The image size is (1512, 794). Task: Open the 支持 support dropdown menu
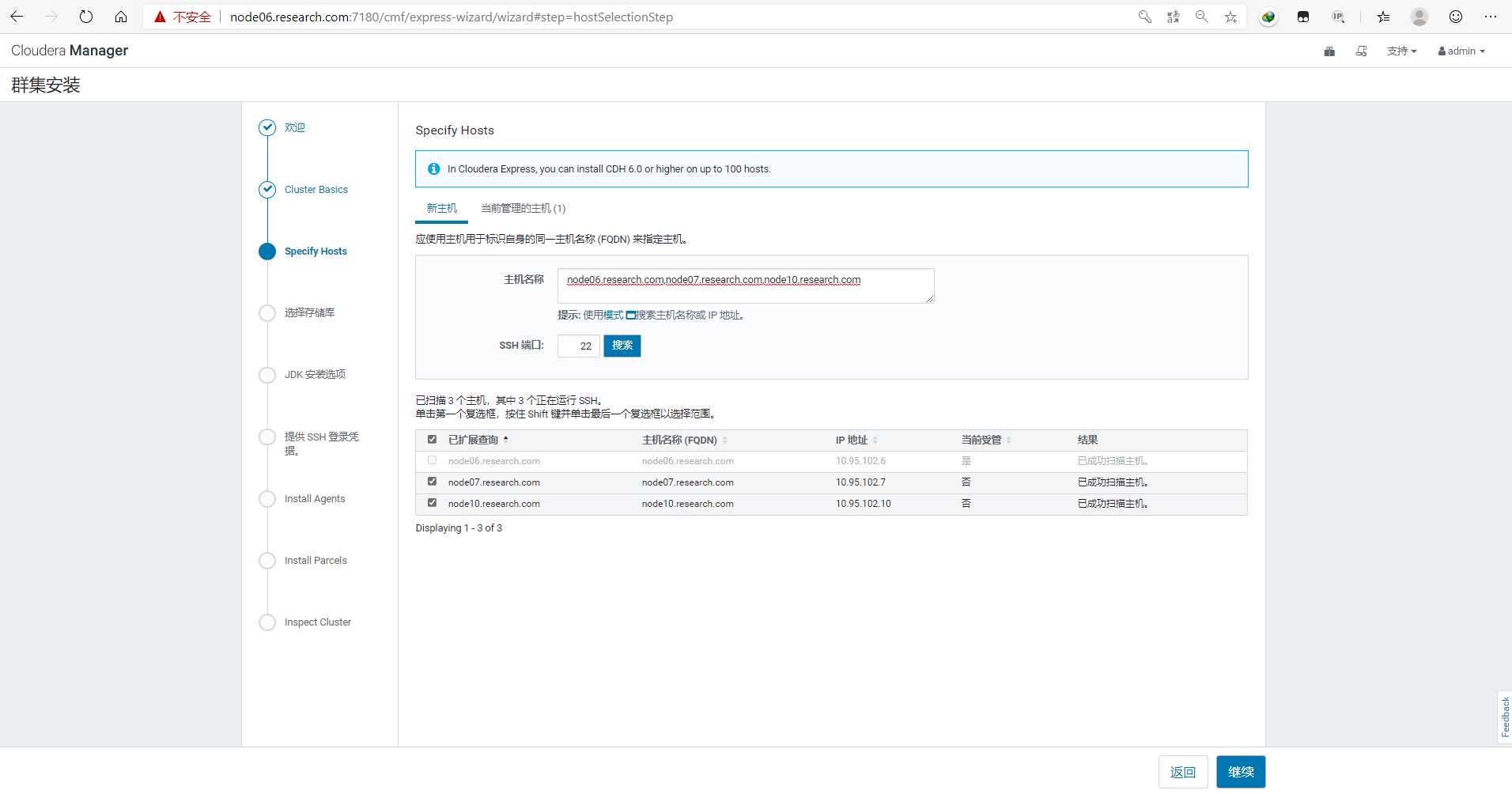click(x=1401, y=51)
